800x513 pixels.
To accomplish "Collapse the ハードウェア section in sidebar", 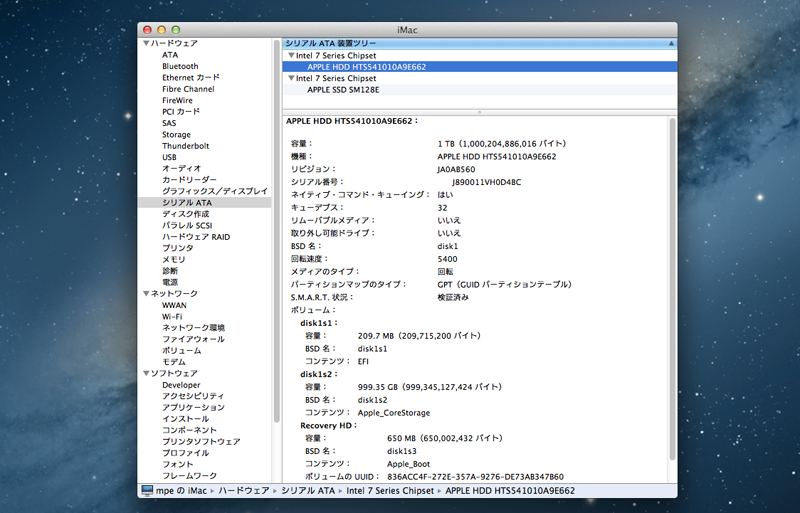I will (146, 44).
